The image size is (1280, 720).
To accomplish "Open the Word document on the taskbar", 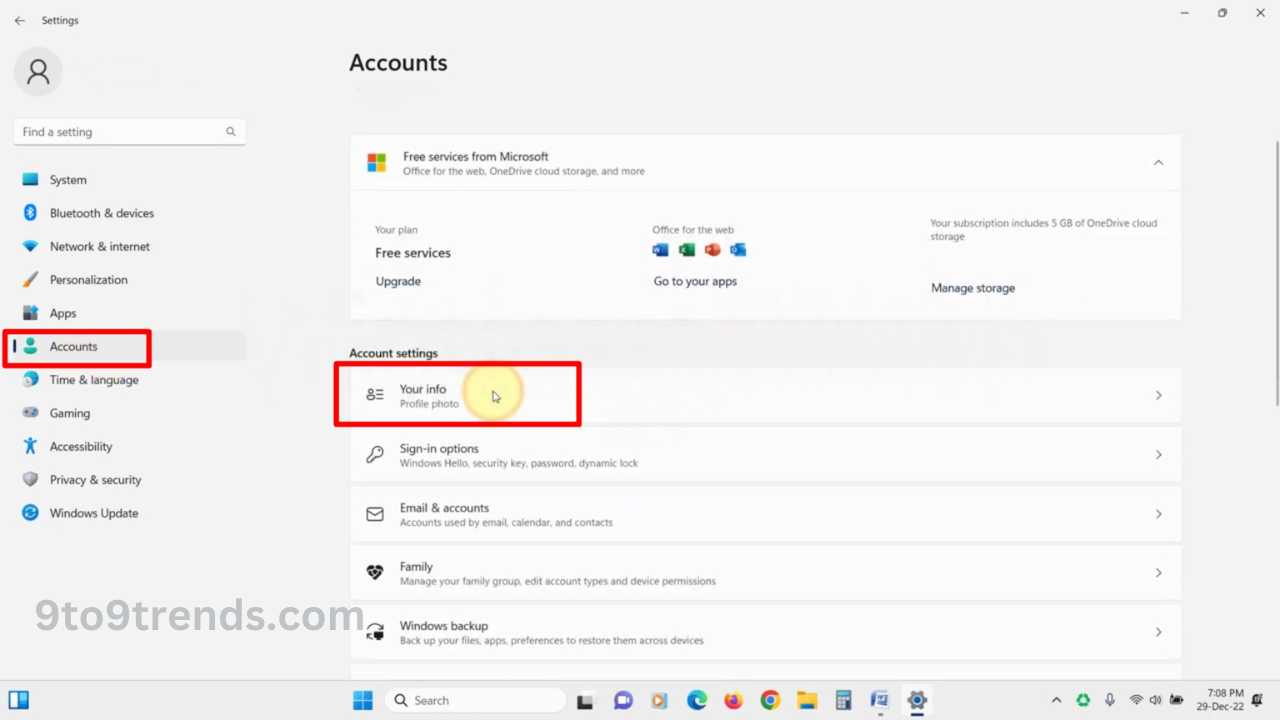I will 880,701.
